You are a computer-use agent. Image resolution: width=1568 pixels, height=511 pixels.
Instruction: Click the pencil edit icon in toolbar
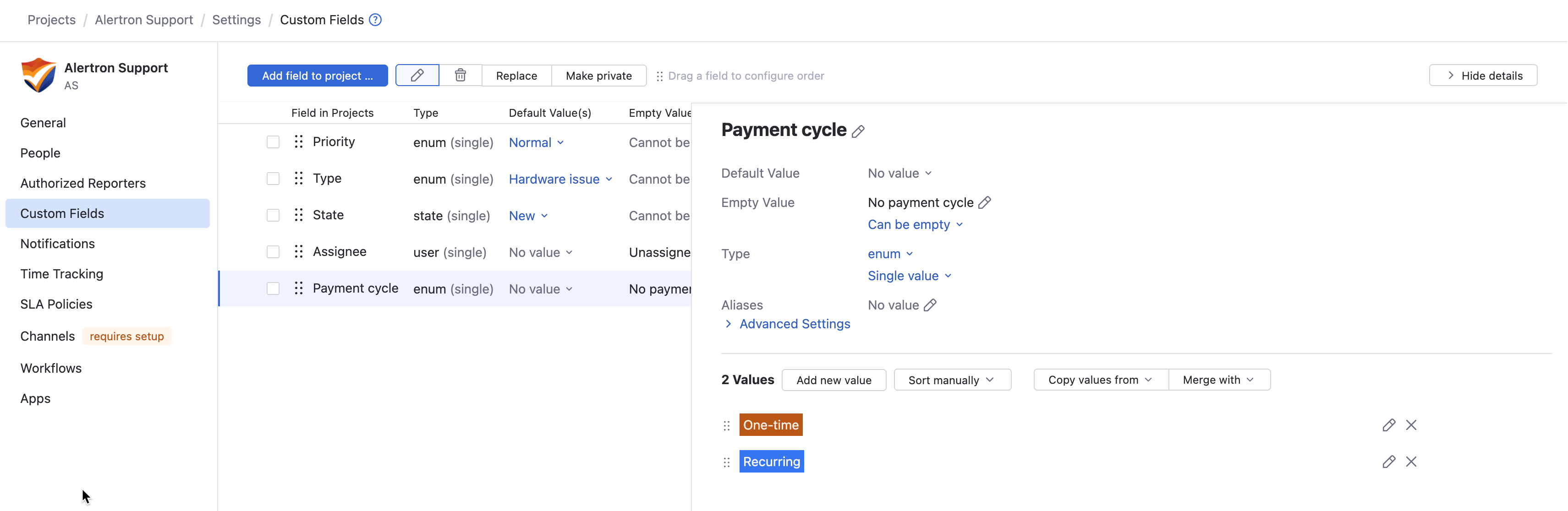tap(417, 76)
